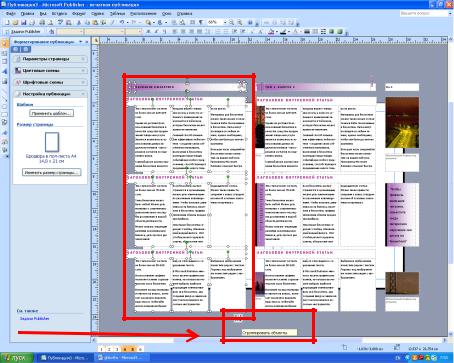Screen dimensions: 454x363
Task: Open the Таблица menu
Action: pyautogui.click(x=117, y=14)
